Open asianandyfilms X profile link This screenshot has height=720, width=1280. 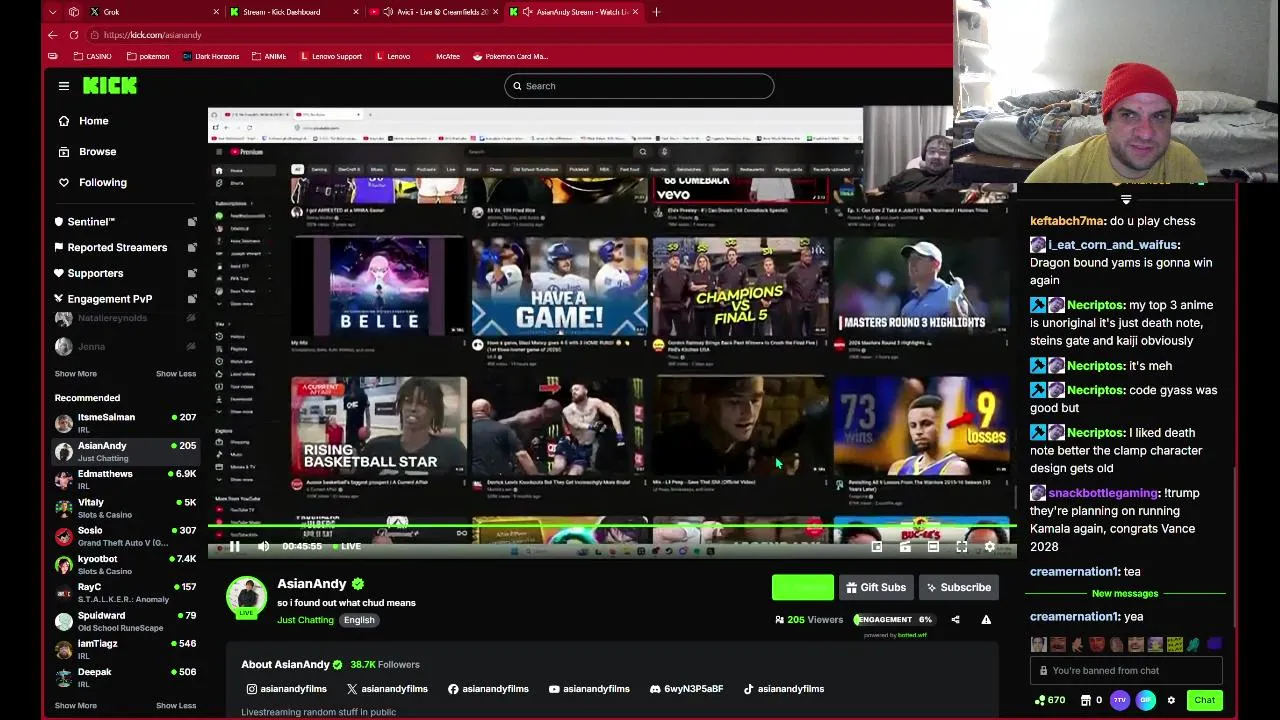coord(387,689)
